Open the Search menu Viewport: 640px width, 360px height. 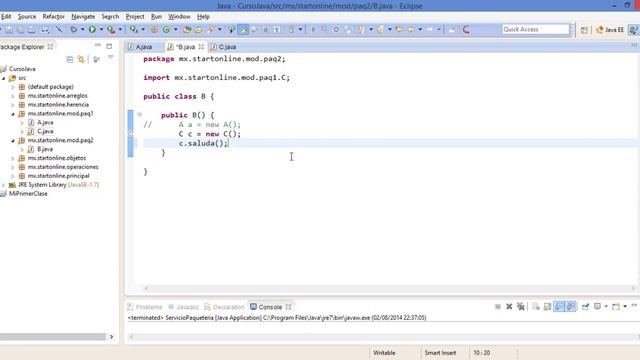tap(110, 16)
